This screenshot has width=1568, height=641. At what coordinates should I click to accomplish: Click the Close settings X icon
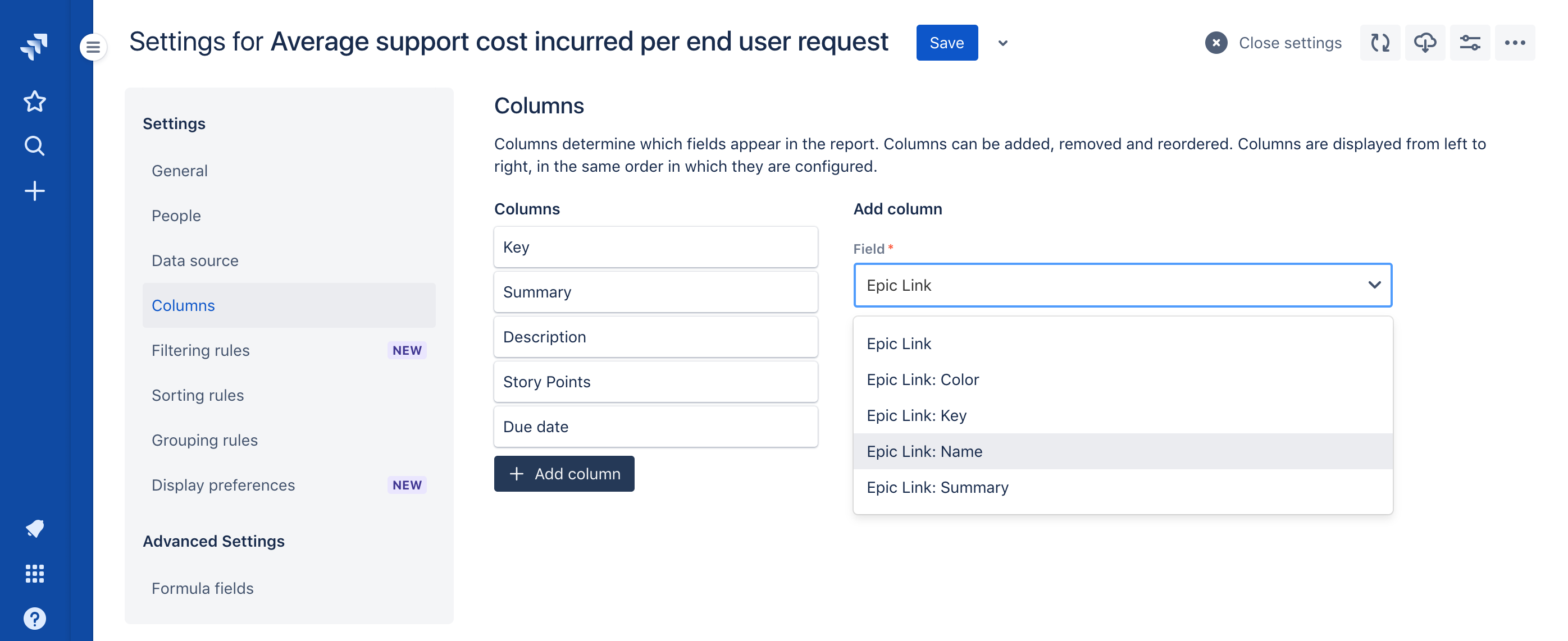pos(1215,43)
